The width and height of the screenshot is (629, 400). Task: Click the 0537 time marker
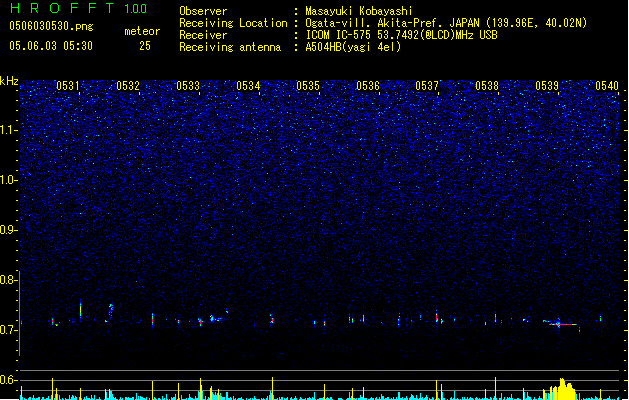coord(427,86)
